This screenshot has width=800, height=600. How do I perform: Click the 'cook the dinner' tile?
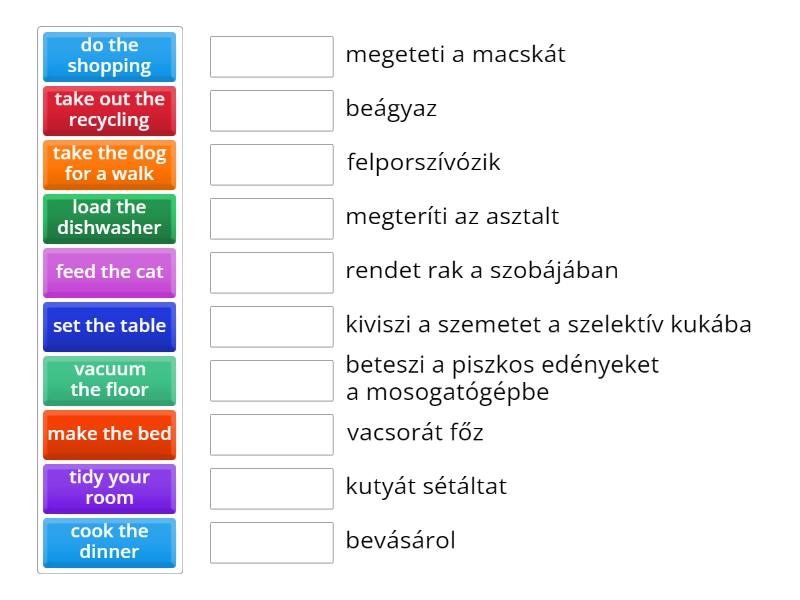point(110,543)
